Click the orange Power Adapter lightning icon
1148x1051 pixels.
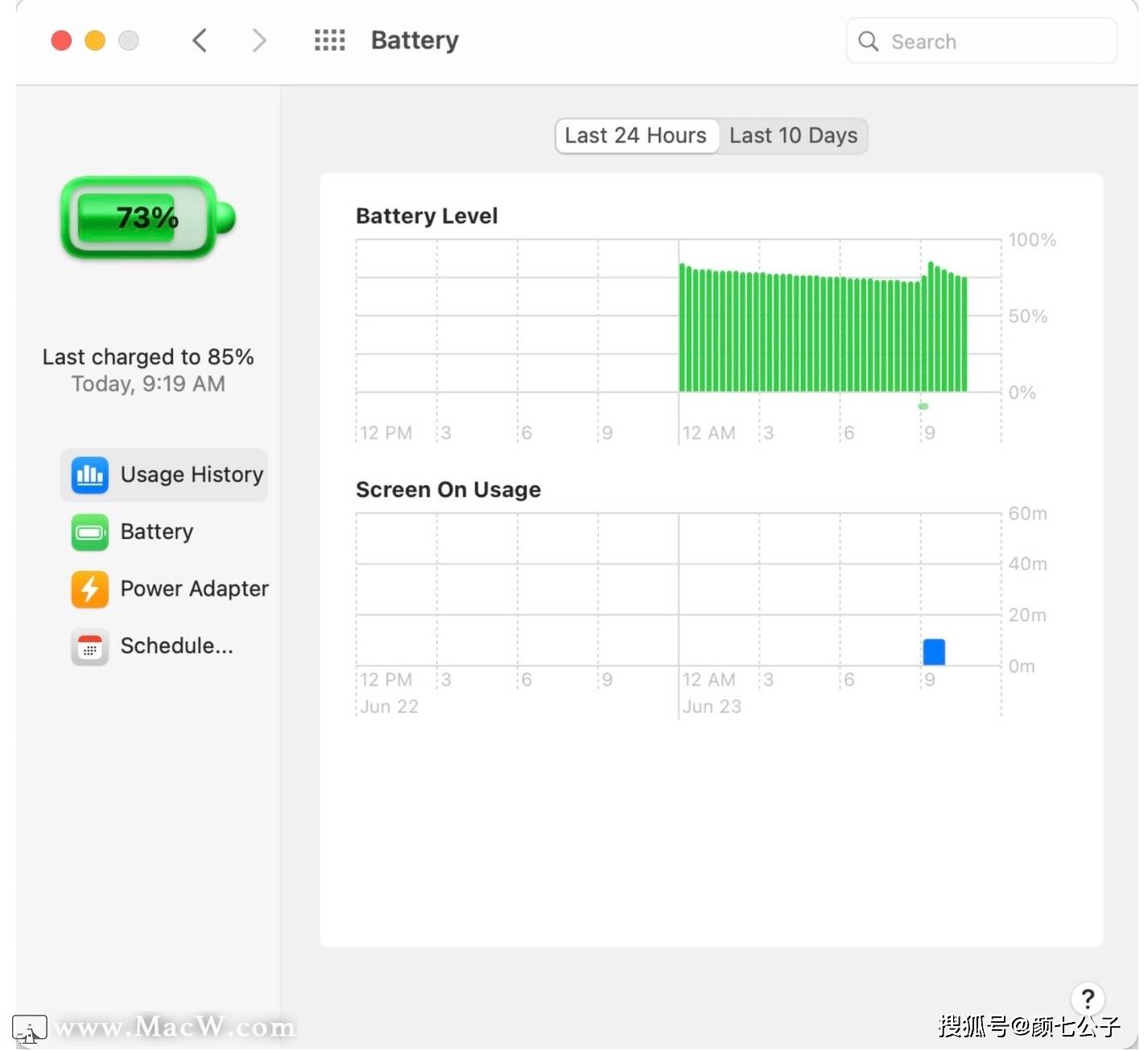[x=89, y=589]
